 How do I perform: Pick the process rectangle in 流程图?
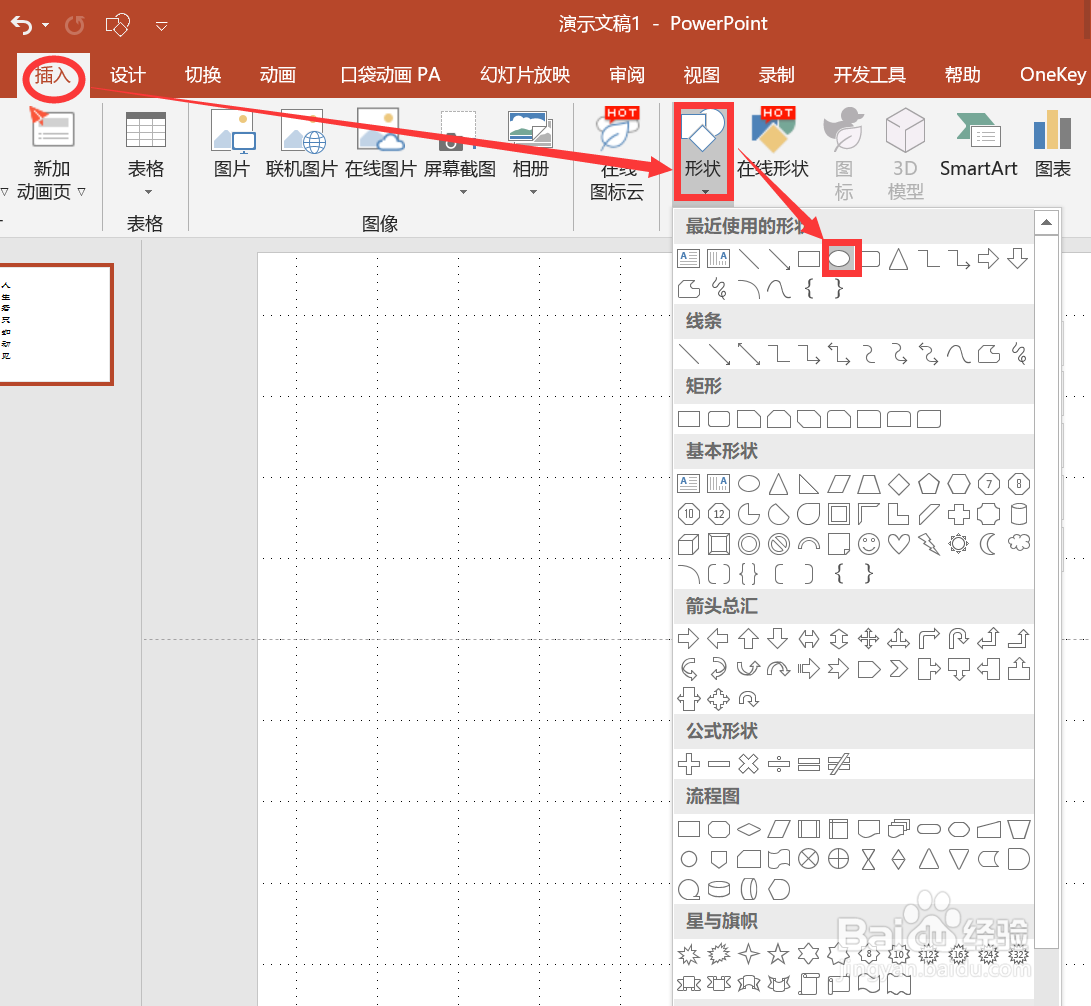click(689, 829)
